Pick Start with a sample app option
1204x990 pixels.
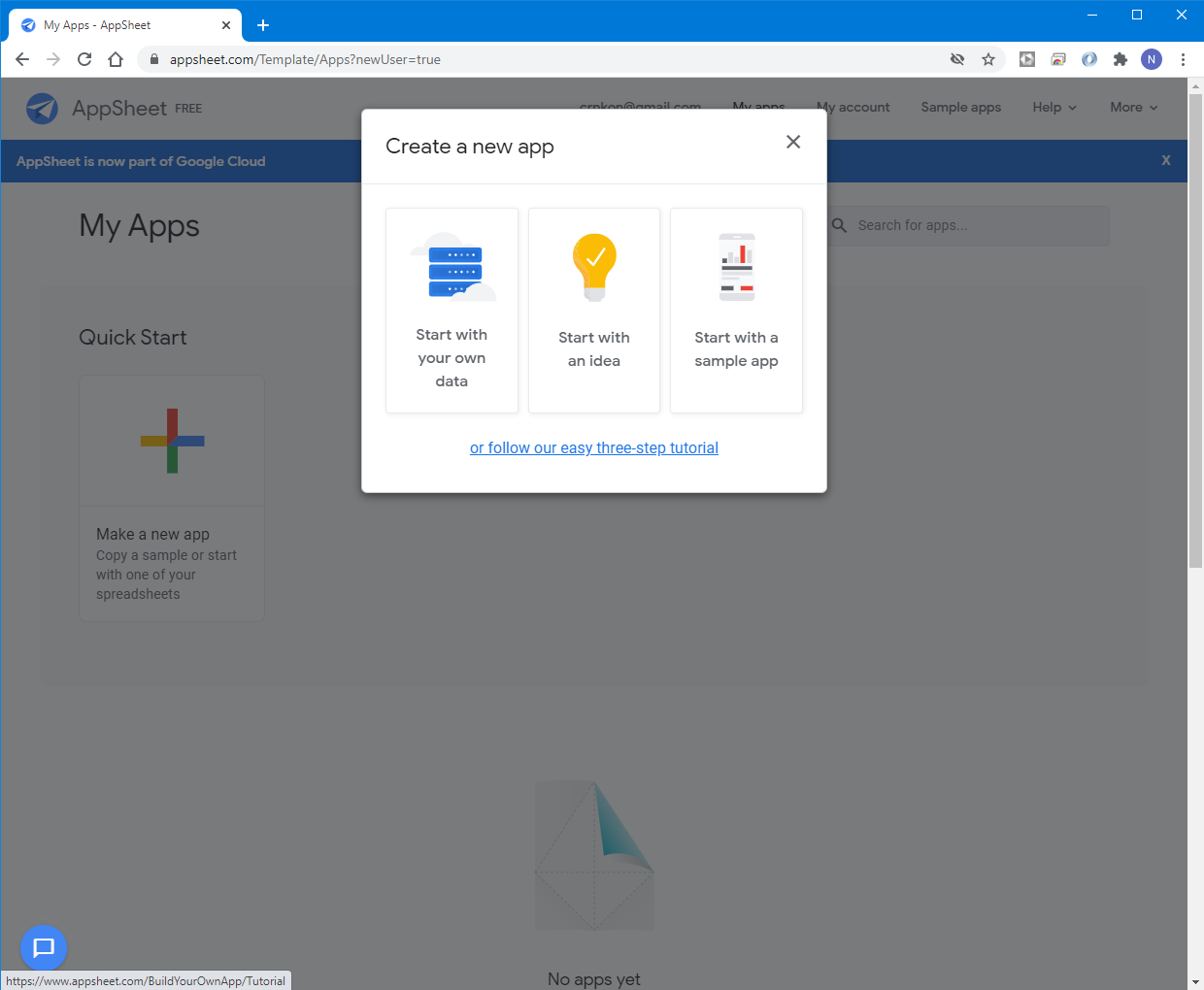(x=736, y=311)
